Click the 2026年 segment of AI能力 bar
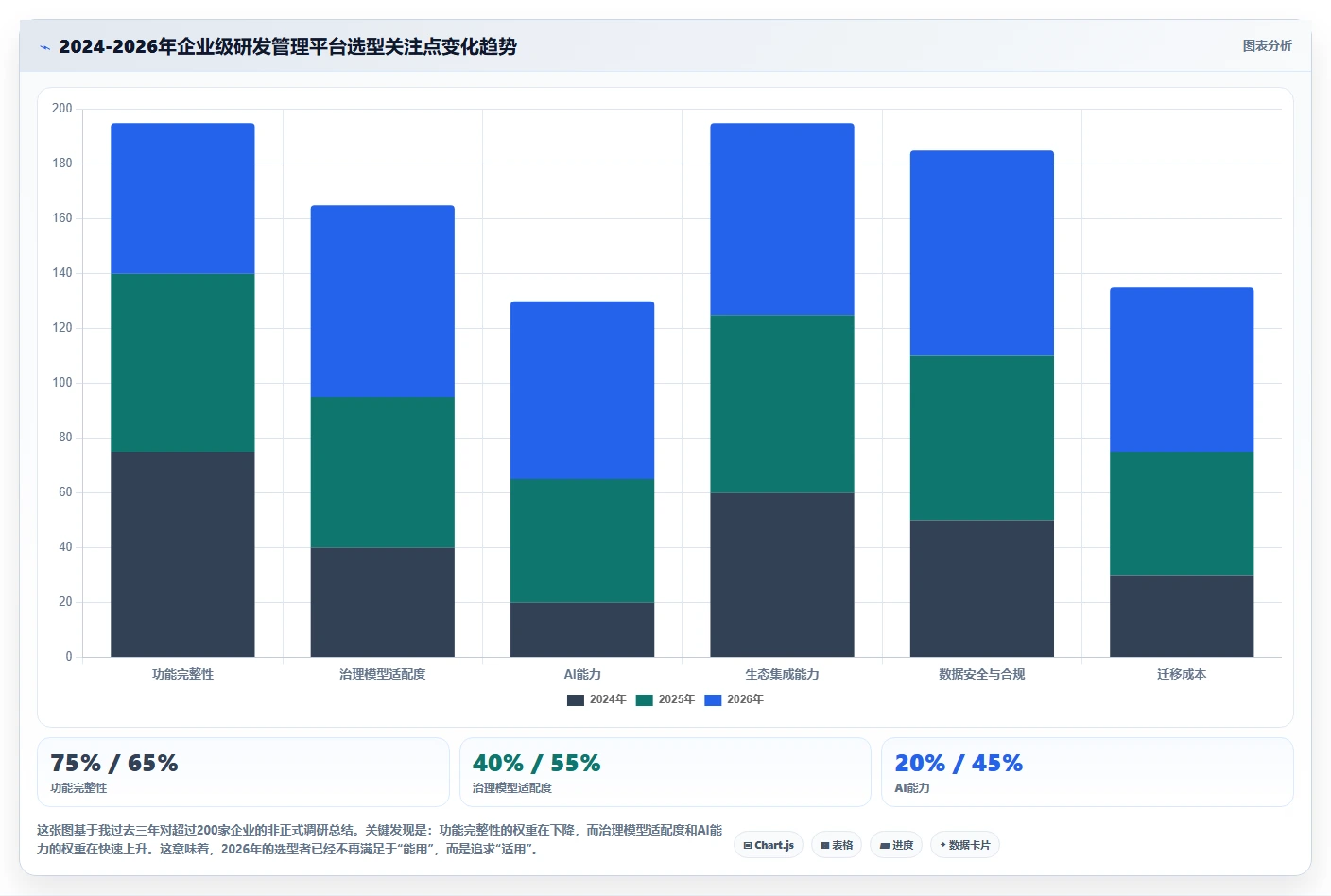1331x896 pixels. click(582, 390)
